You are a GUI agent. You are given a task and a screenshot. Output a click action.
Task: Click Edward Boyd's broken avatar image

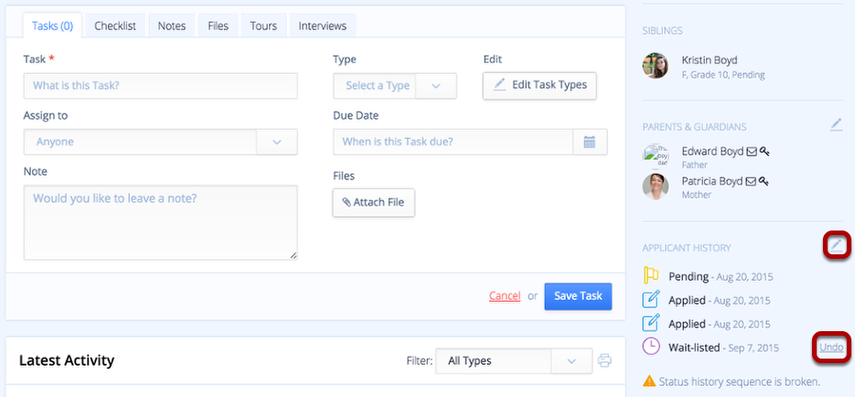(x=655, y=157)
